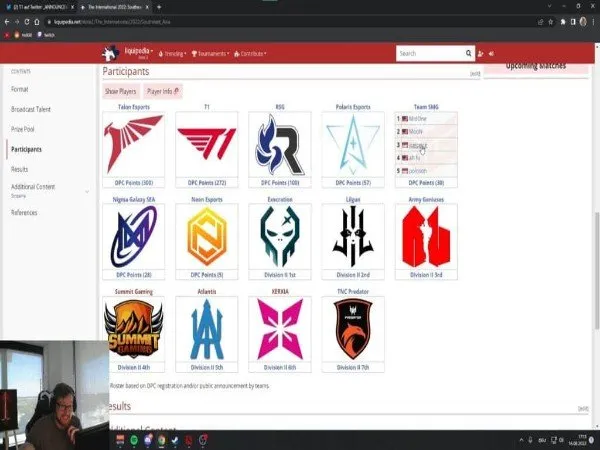This screenshot has height=450, width=600.
Task: Click into the Liquipedia search field
Action: [428, 53]
